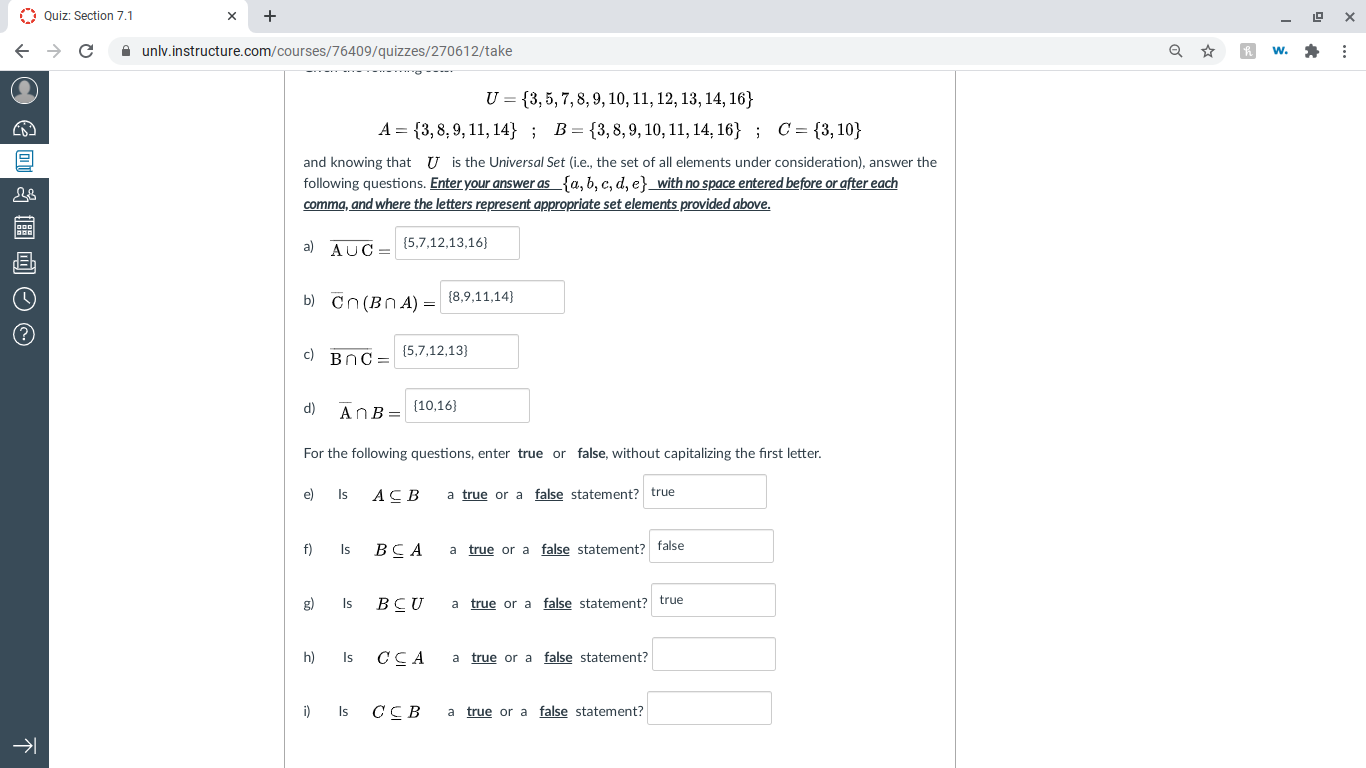Open the Calendar icon in sidebar
This screenshot has width=1366, height=768.
[x=24, y=229]
